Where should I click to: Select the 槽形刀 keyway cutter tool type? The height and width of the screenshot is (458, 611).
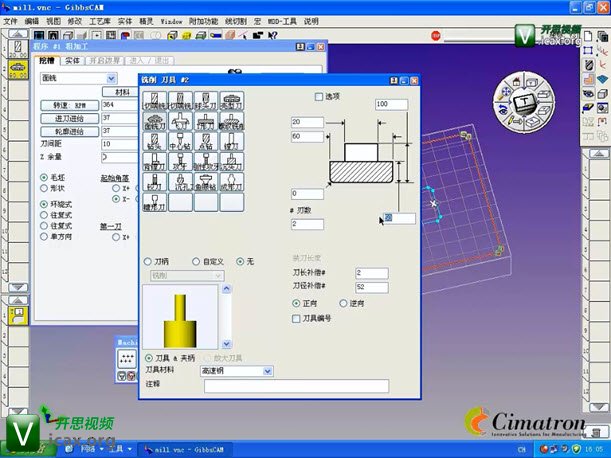point(155,202)
